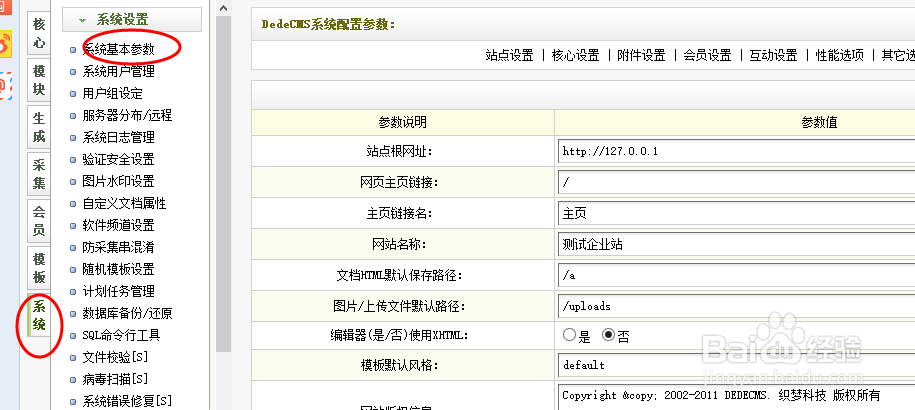915x410 pixels.
Task: Click the 网页主页链接 input field
Action: (x=736, y=182)
